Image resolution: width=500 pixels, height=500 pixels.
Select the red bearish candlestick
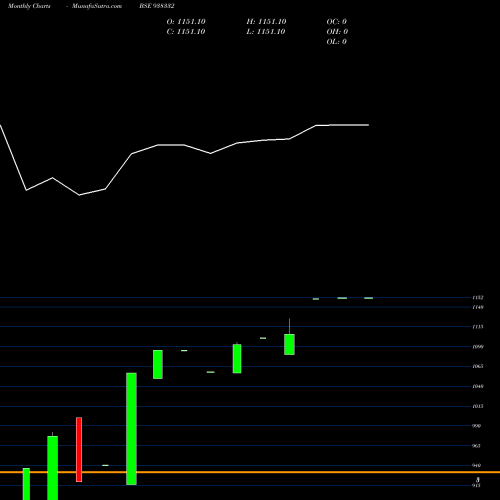pos(79,449)
